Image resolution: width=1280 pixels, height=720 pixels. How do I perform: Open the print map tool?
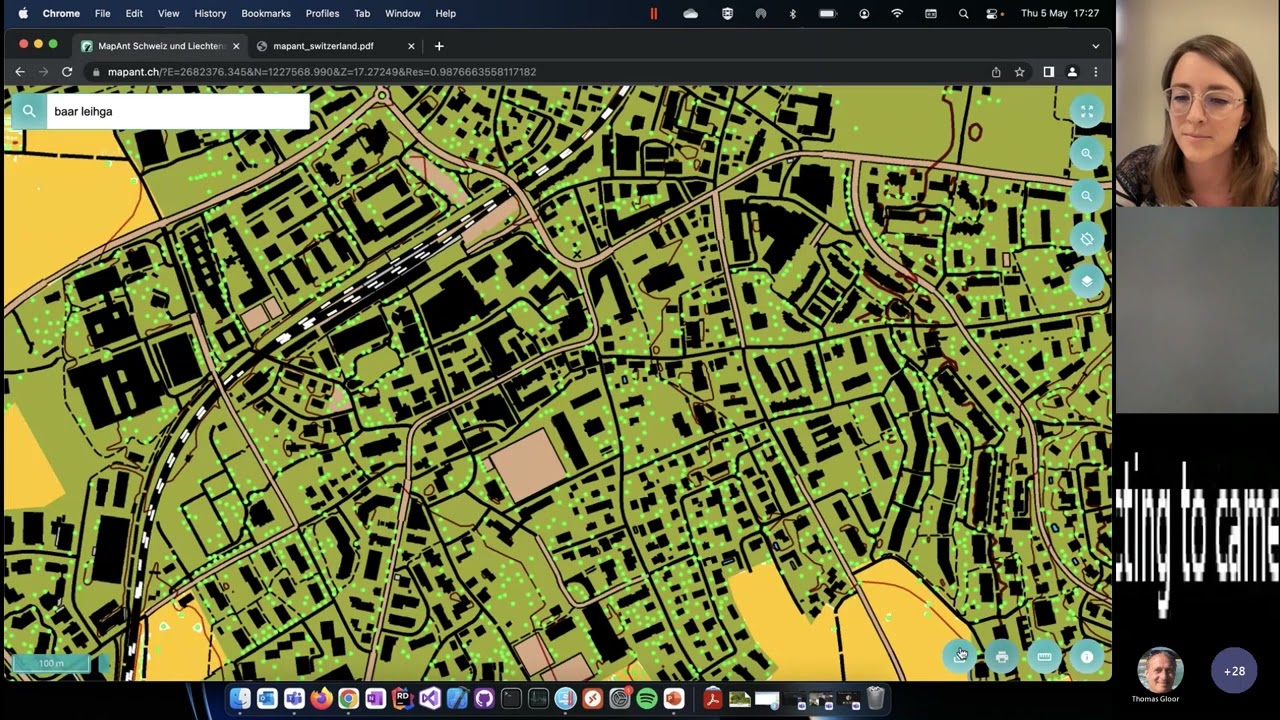point(1002,656)
